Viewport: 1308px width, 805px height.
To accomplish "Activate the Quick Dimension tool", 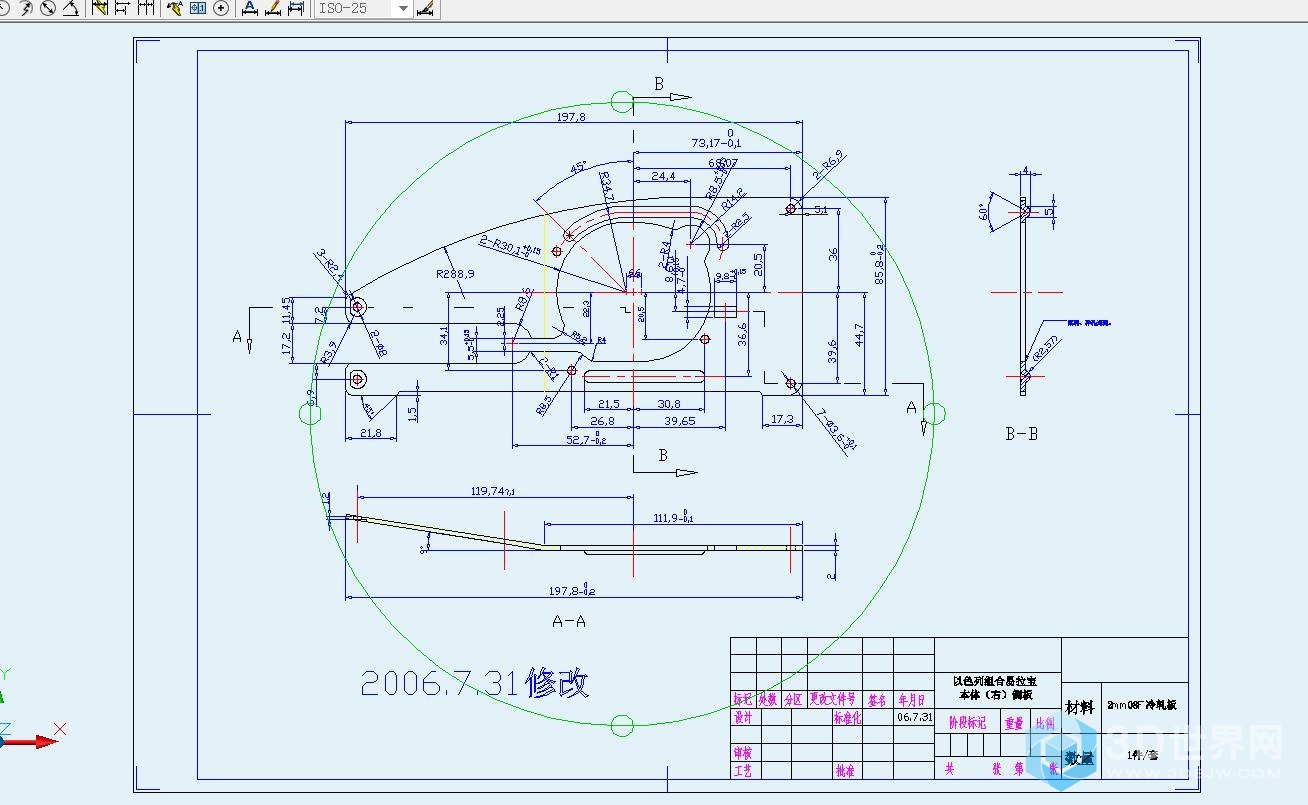I will pyautogui.click(x=100, y=8).
